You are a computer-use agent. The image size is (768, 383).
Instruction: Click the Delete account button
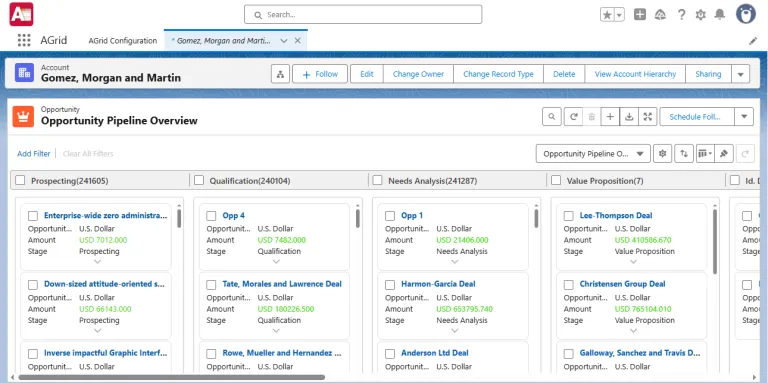coord(564,74)
